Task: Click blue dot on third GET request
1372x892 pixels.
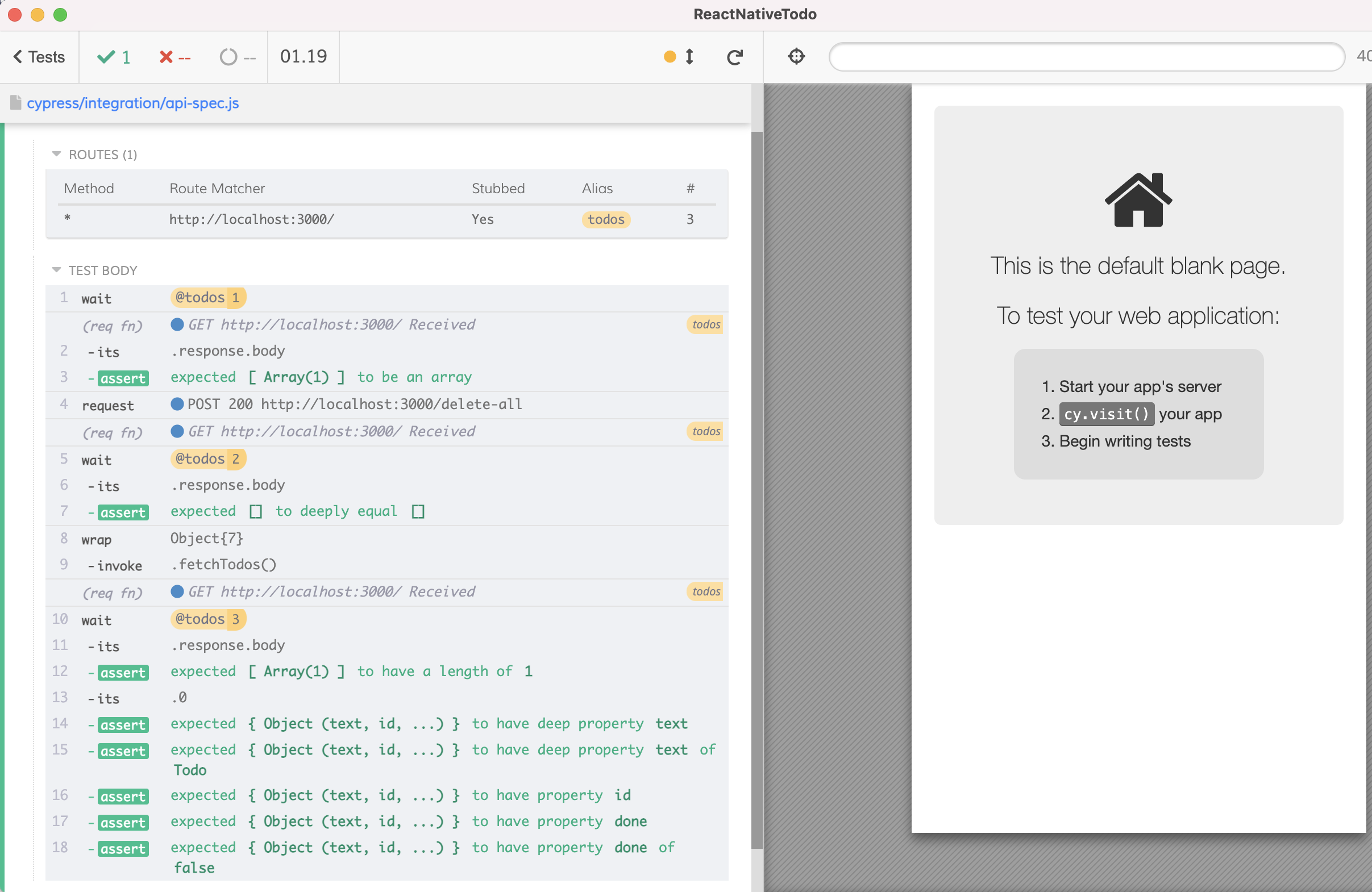Action: click(177, 591)
